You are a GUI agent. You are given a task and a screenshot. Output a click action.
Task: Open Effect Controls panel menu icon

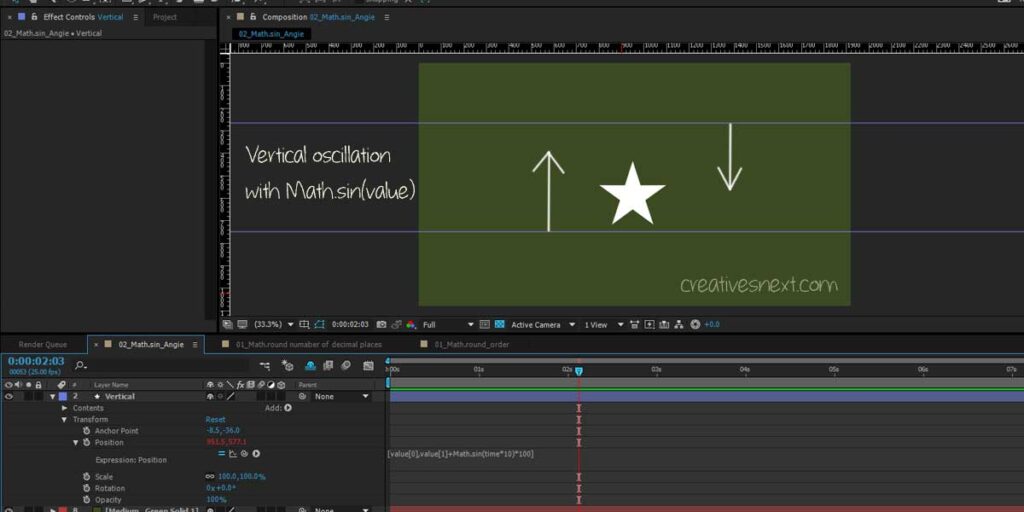(x=135, y=17)
